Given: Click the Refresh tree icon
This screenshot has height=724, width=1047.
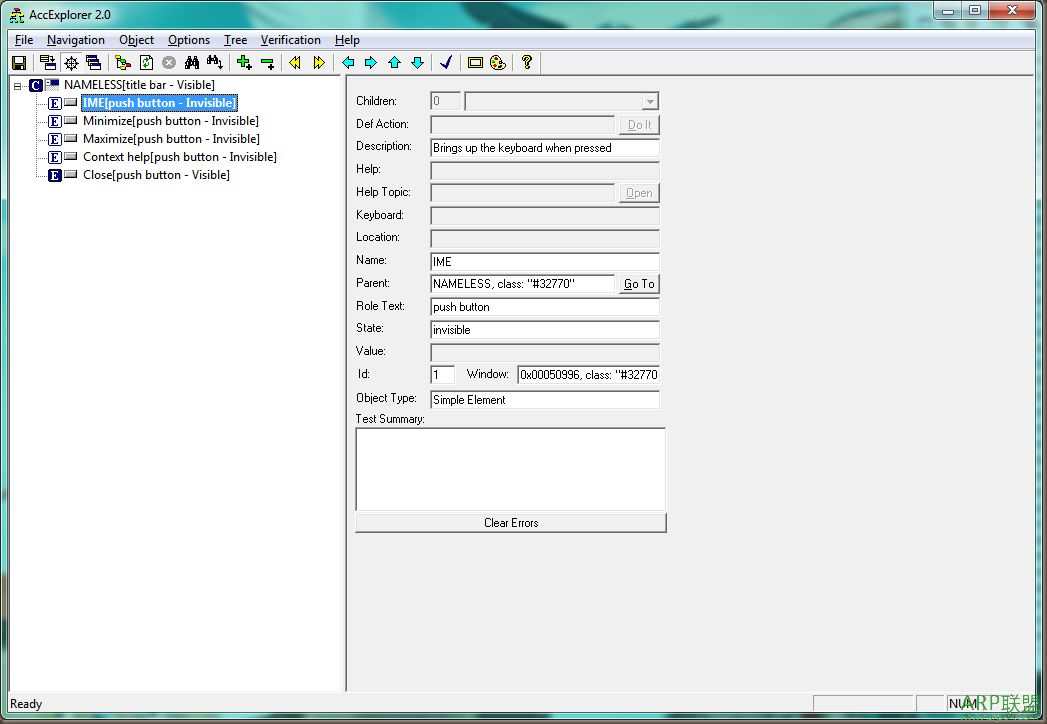Looking at the screenshot, I should tap(146, 62).
